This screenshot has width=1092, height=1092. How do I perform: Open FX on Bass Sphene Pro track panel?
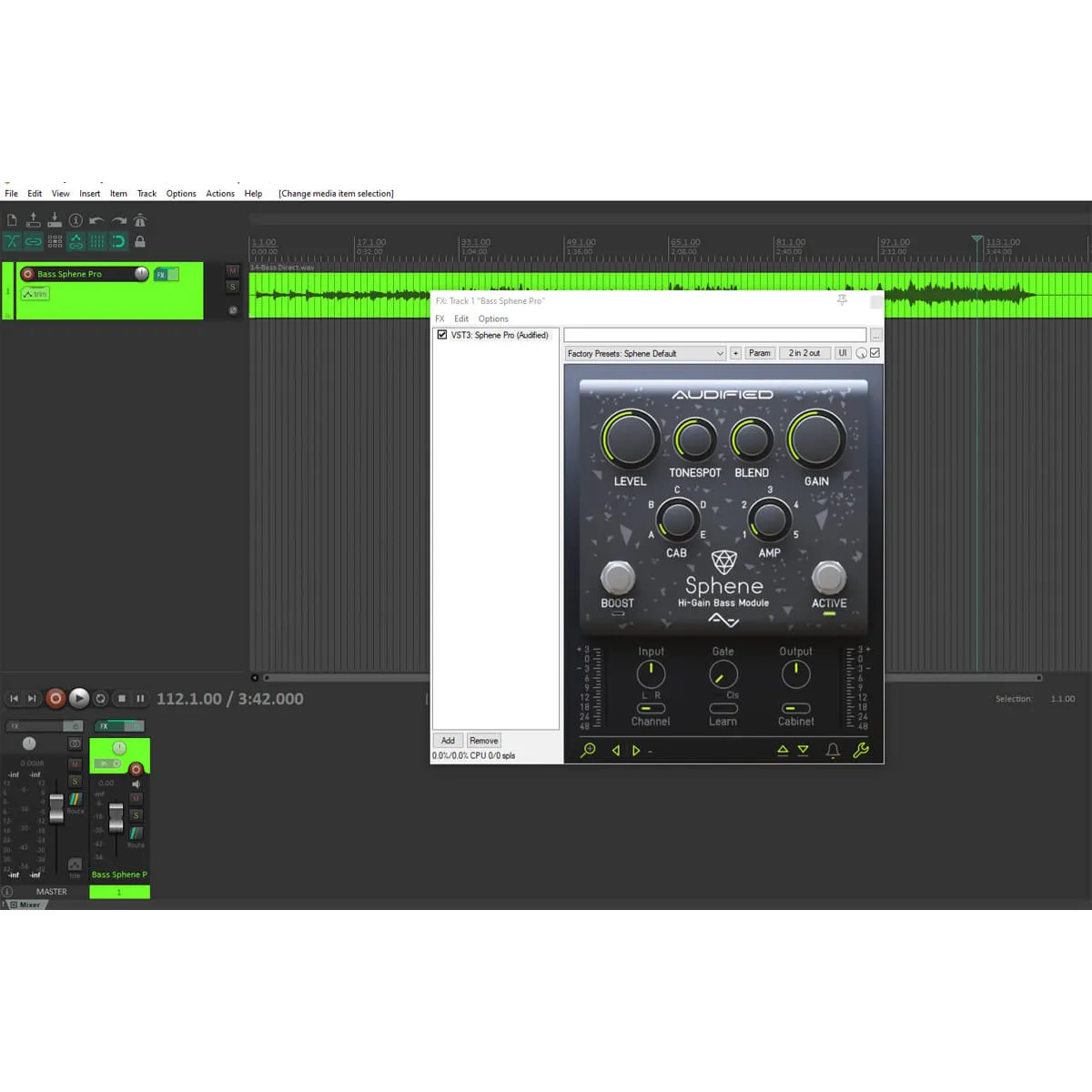(160, 274)
